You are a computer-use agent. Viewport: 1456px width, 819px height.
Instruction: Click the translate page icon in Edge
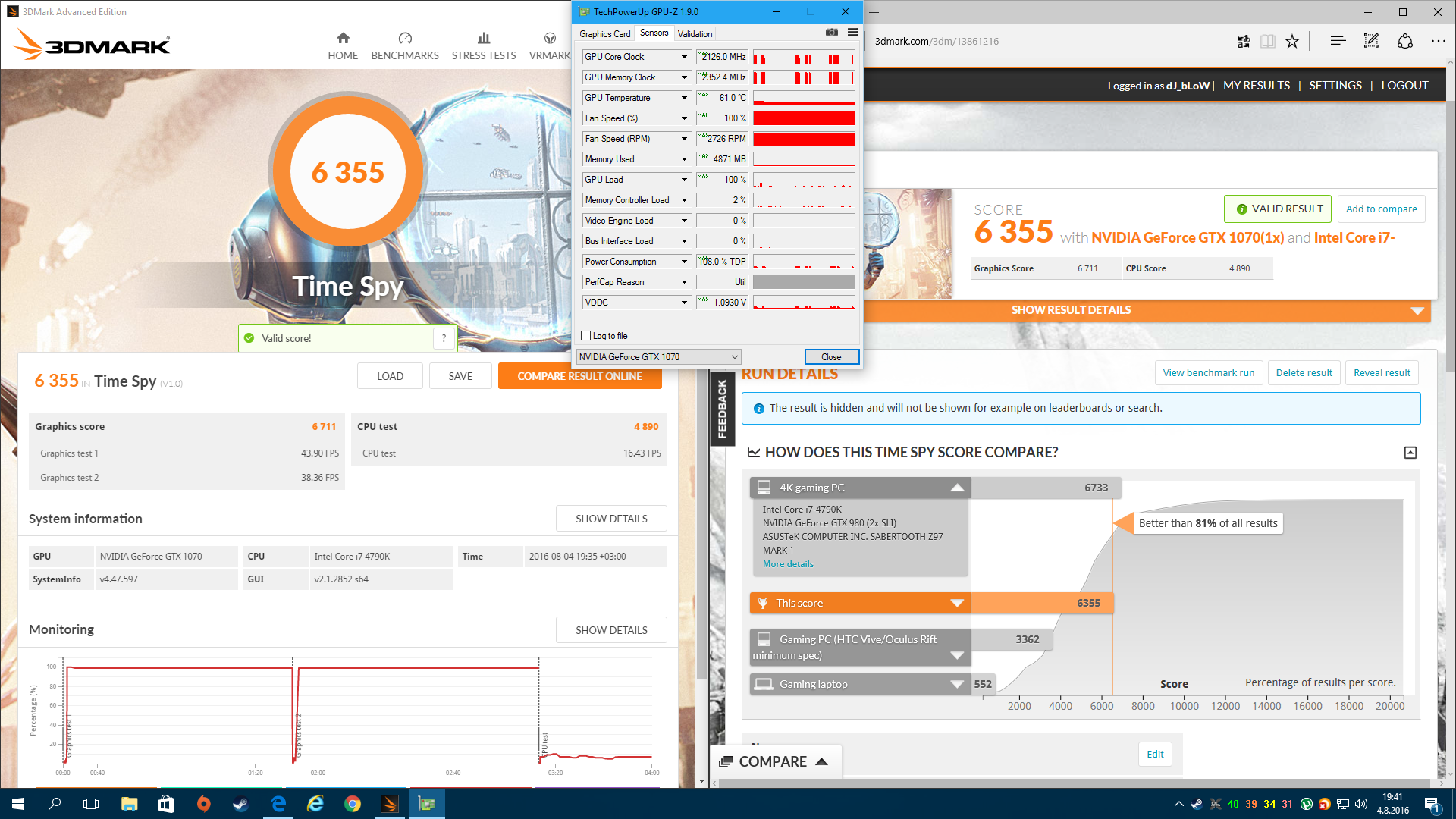click(x=1244, y=41)
